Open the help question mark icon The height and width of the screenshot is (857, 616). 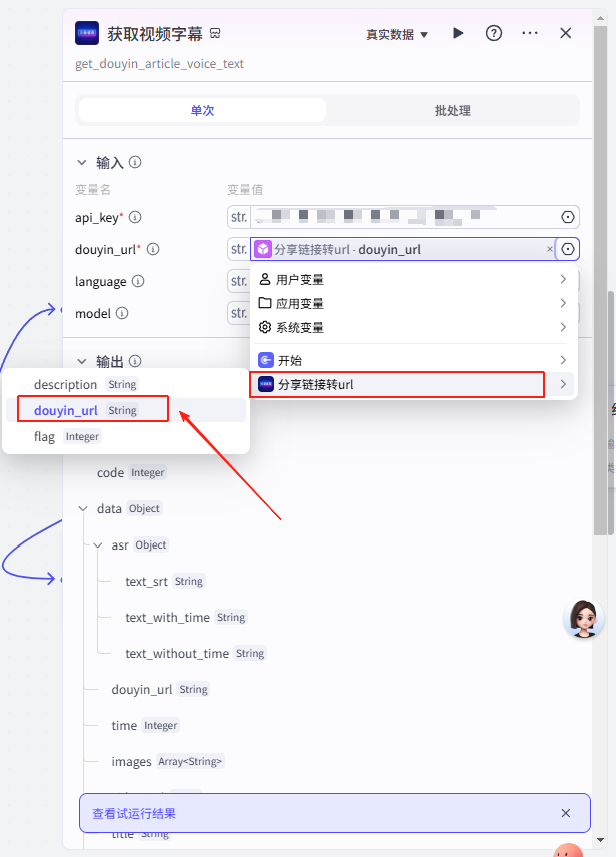(x=494, y=33)
